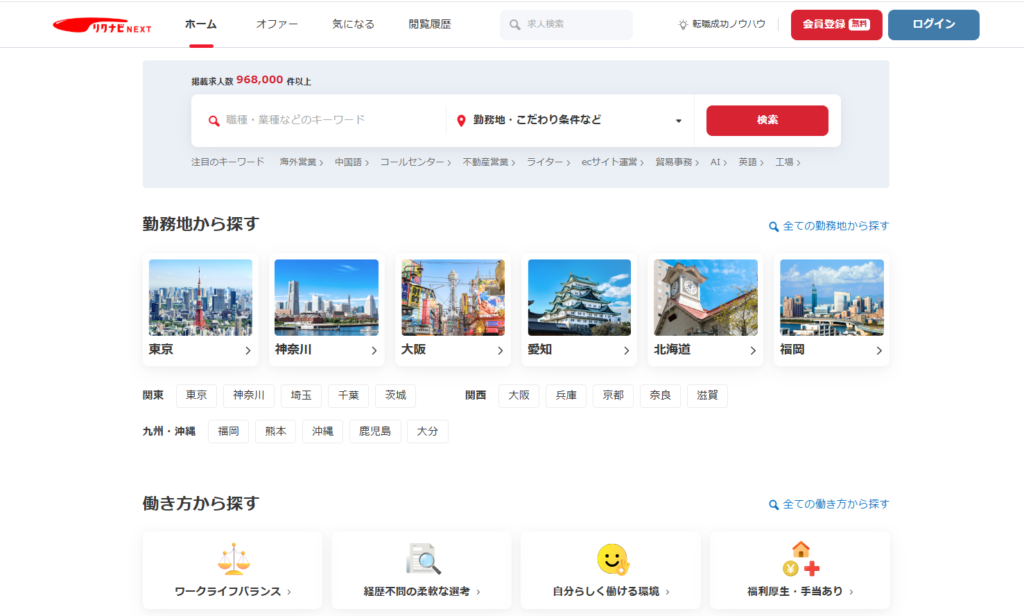The width and height of the screenshot is (1024, 616).
Task: Click the Rikunabi NEXT logo
Action: (x=102, y=26)
